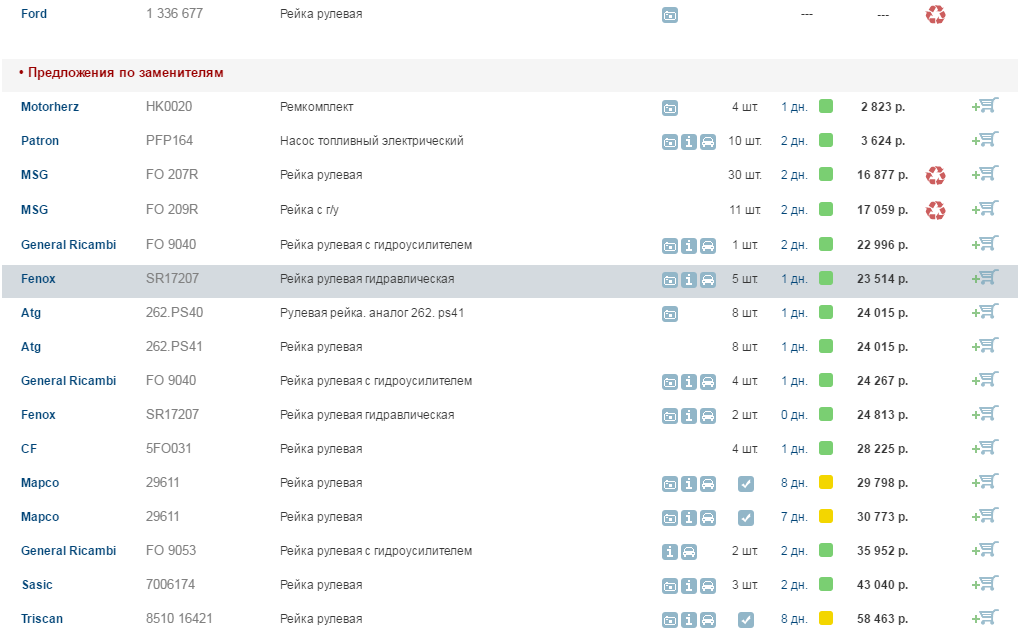Open car applicability icon for FO 9053

coord(688,552)
